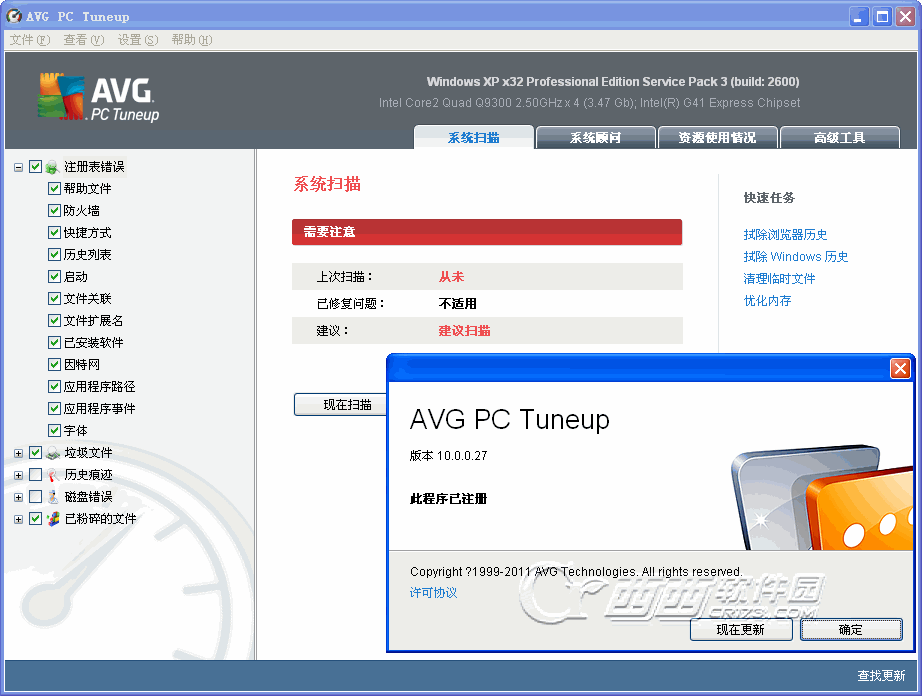Image resolution: width=922 pixels, height=696 pixels.
Task: Click the 版本 10.0.0.27 text
Action: tap(448, 456)
